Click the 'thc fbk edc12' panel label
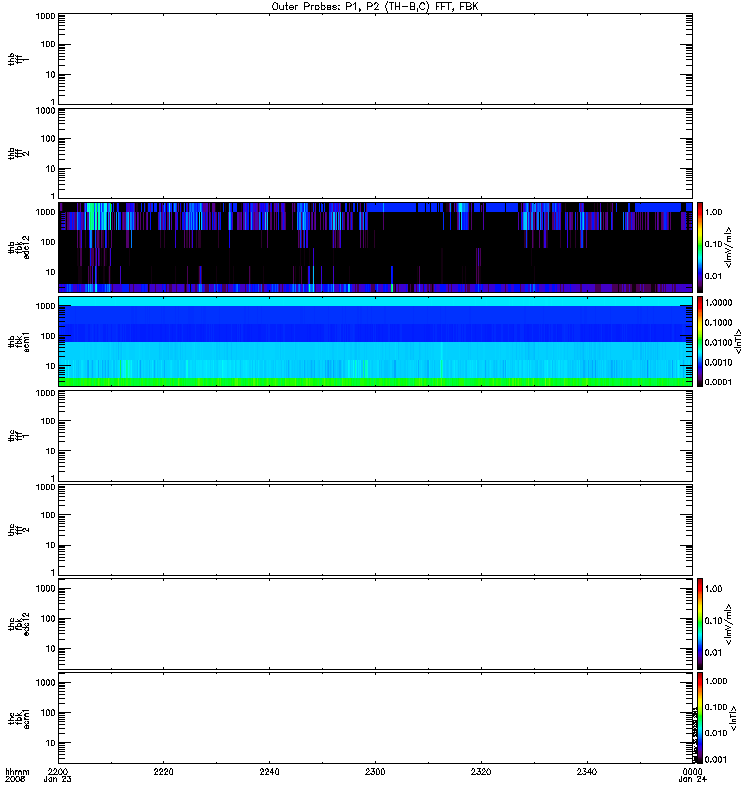This screenshot has height=800, width=750. coord(19,623)
